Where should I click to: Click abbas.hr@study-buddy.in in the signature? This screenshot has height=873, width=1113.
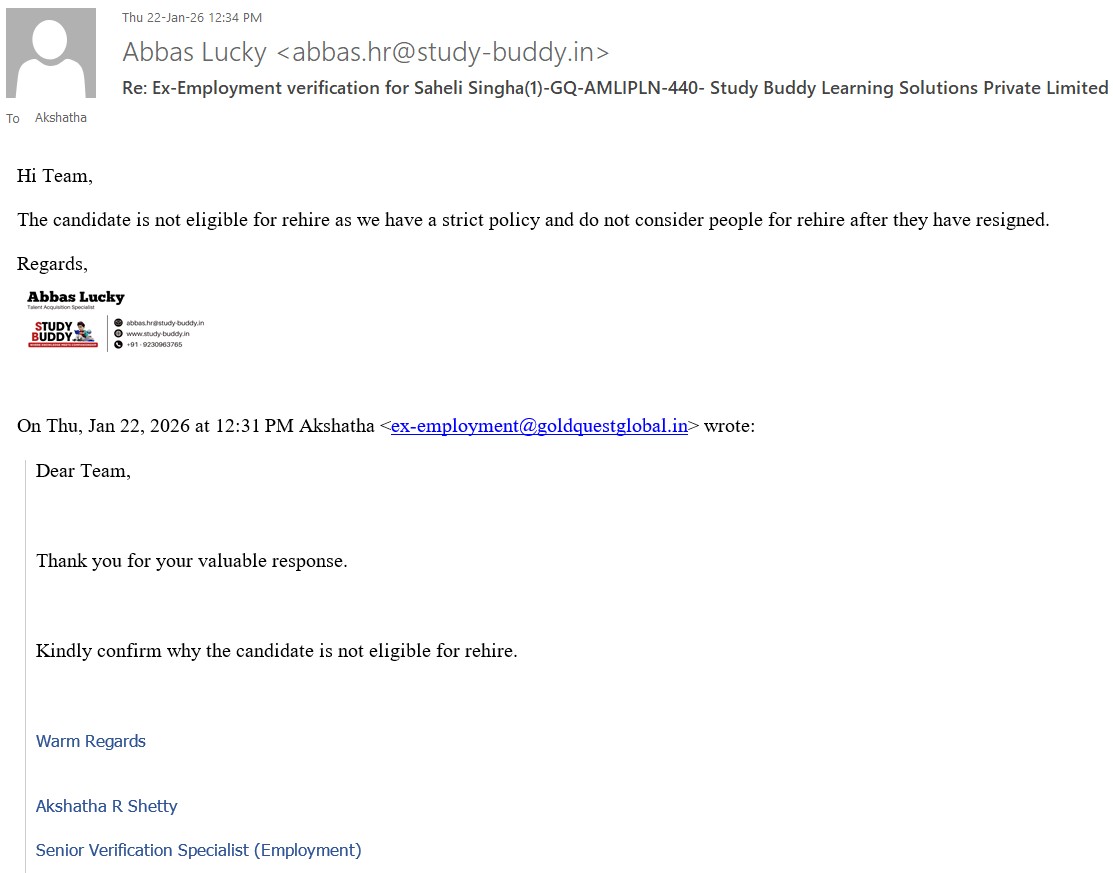[x=165, y=323]
